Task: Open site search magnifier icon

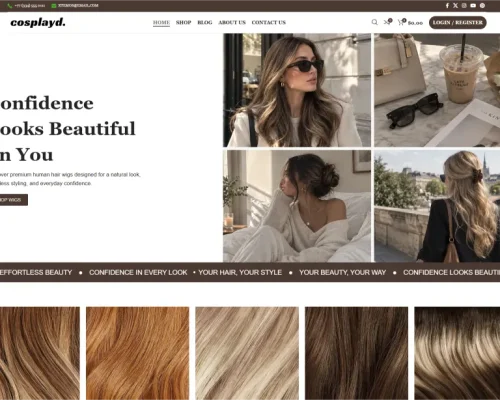Action: coord(375,22)
